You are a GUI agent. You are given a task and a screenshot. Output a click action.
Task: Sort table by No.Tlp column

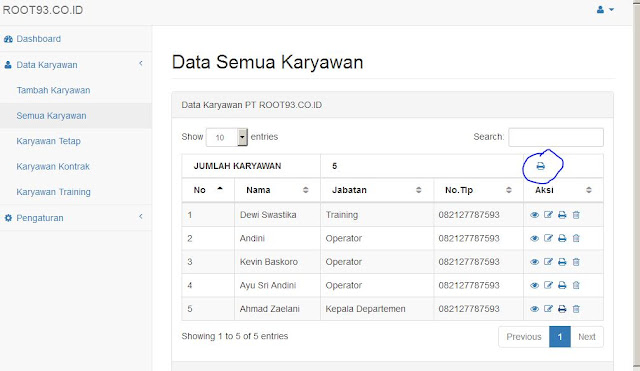coord(478,190)
